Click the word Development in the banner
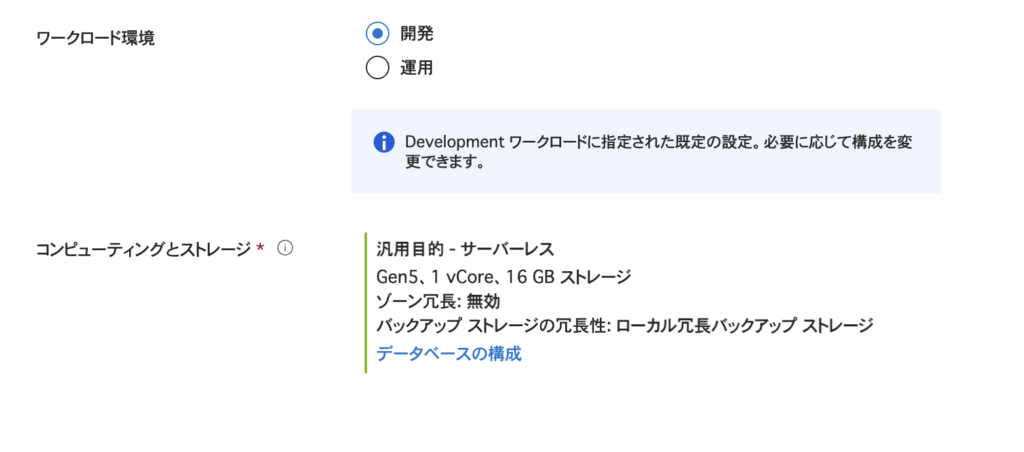The height and width of the screenshot is (452, 1024). tap(453, 142)
